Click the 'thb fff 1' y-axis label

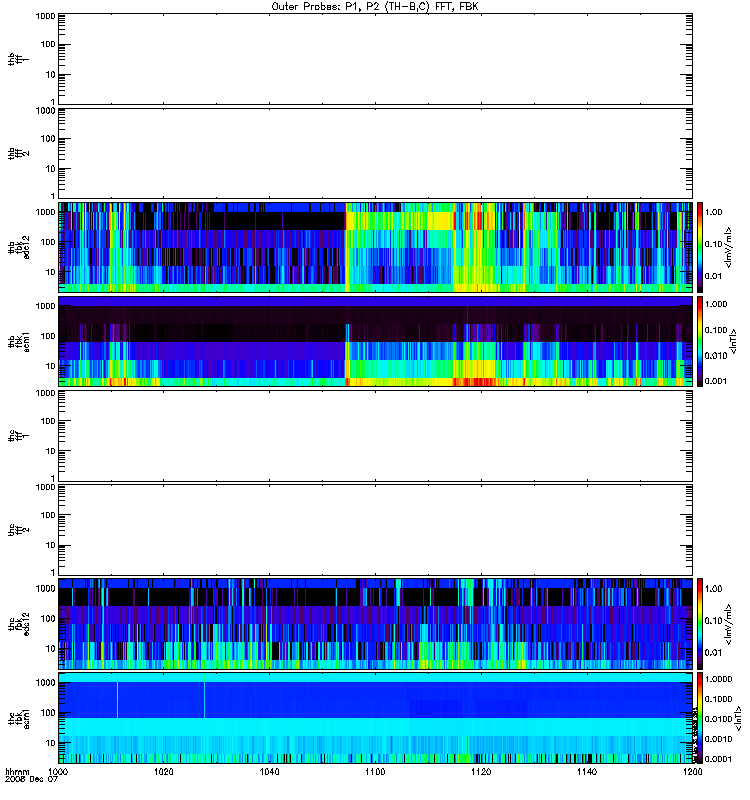click(18, 59)
